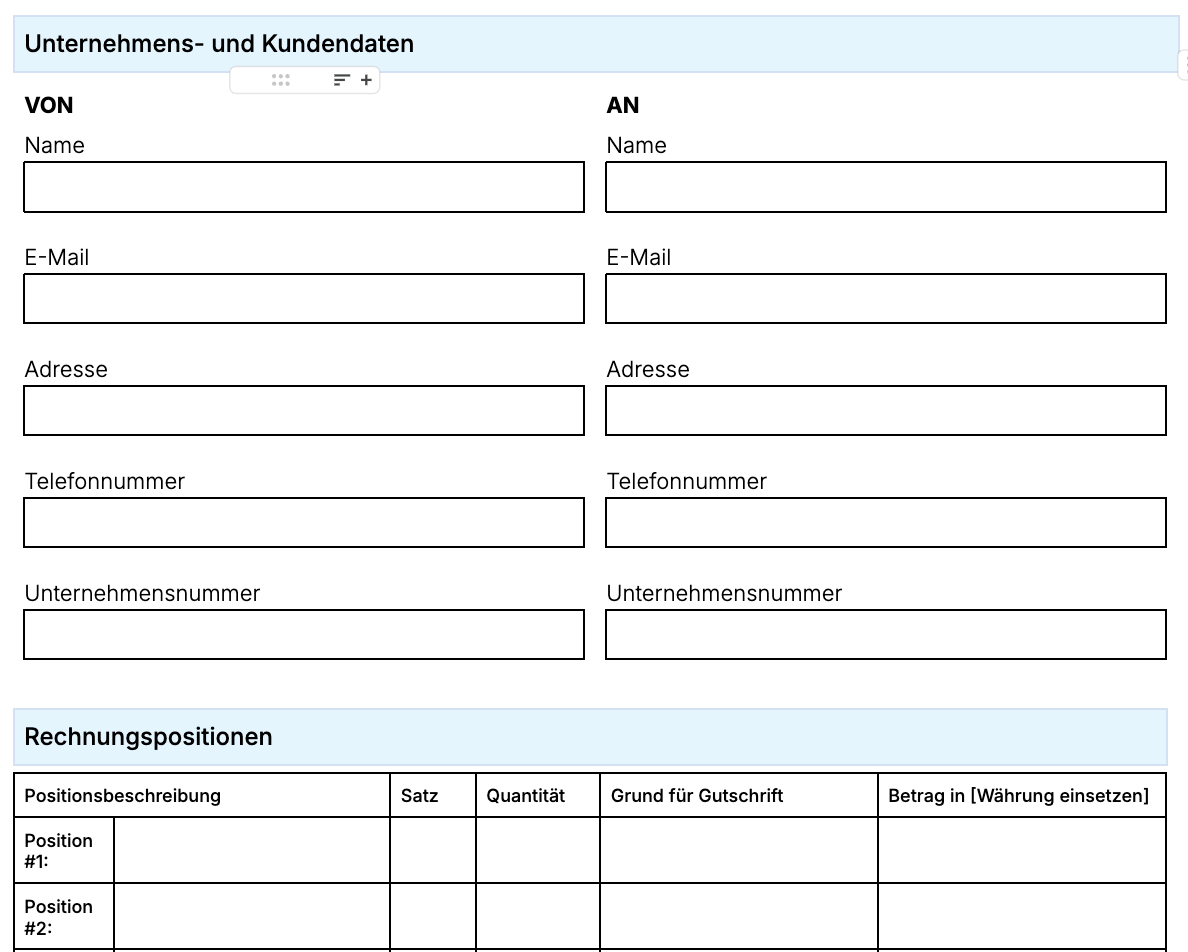Select heading Unternehmens- und Kundendaten
Viewport: 1188px width, 952px height.
click(219, 44)
